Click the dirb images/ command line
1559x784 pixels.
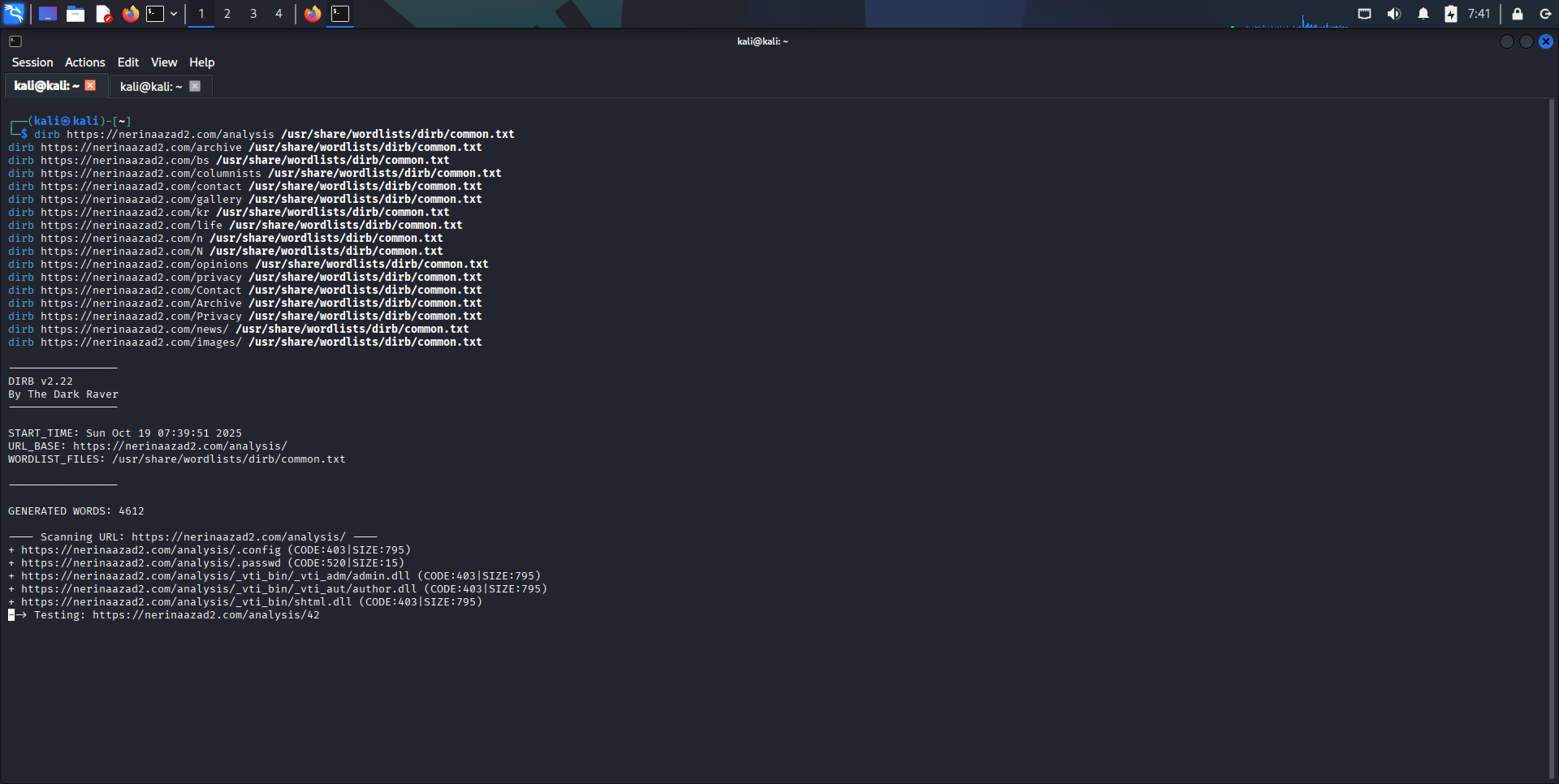(x=245, y=342)
